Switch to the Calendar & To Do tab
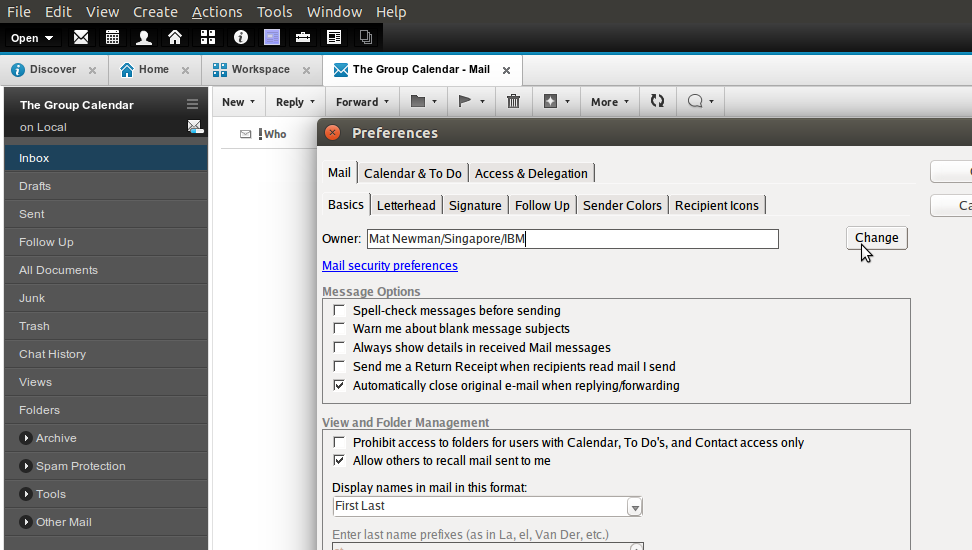The width and height of the screenshot is (972, 550). pos(412,173)
